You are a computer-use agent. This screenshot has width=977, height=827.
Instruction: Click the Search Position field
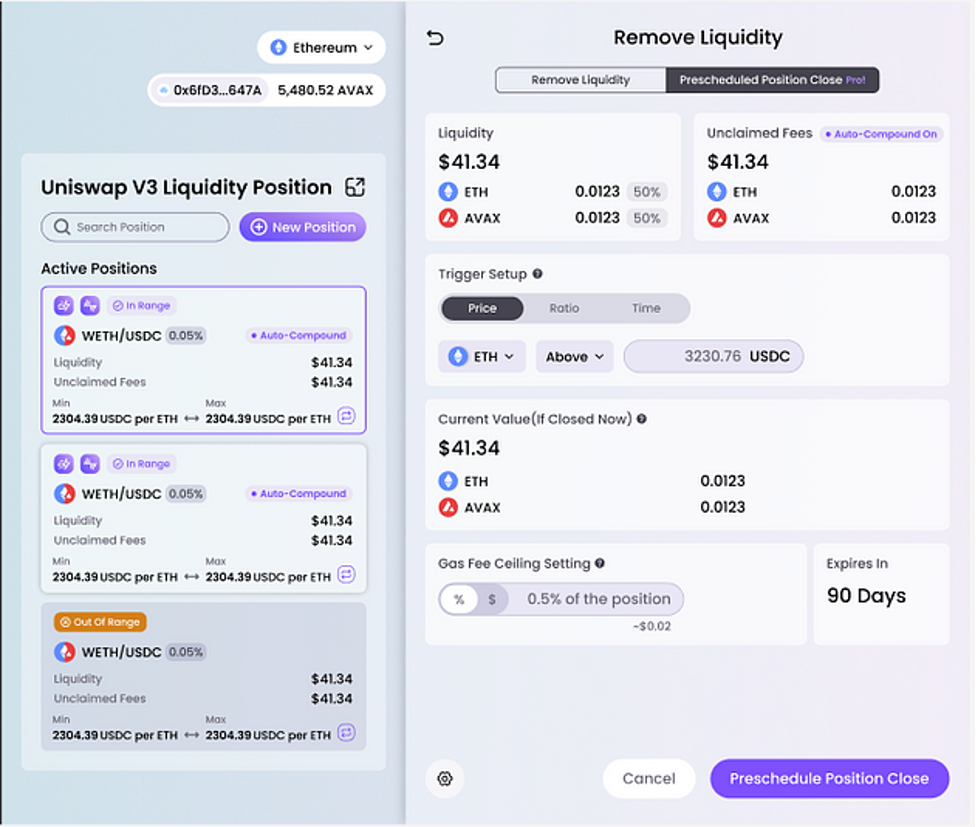point(135,227)
